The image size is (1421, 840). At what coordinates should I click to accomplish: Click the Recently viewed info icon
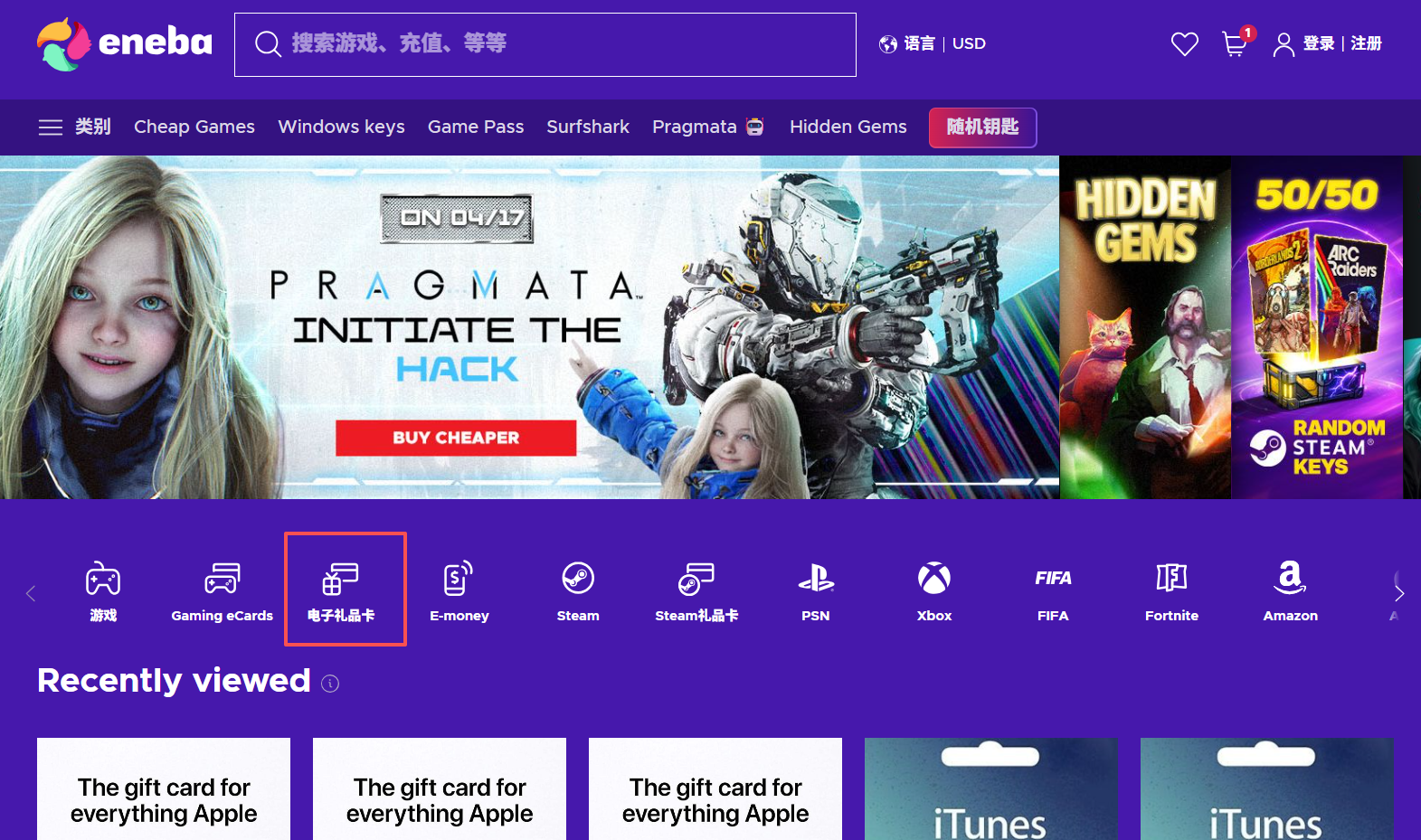click(330, 684)
